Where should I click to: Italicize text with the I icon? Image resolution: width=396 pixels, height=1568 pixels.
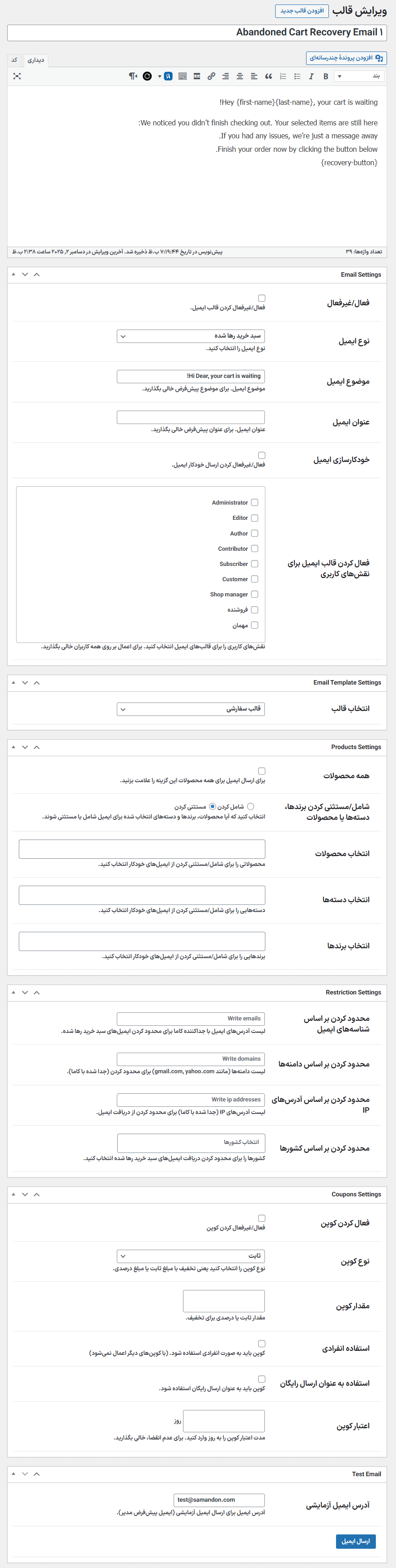click(311, 76)
